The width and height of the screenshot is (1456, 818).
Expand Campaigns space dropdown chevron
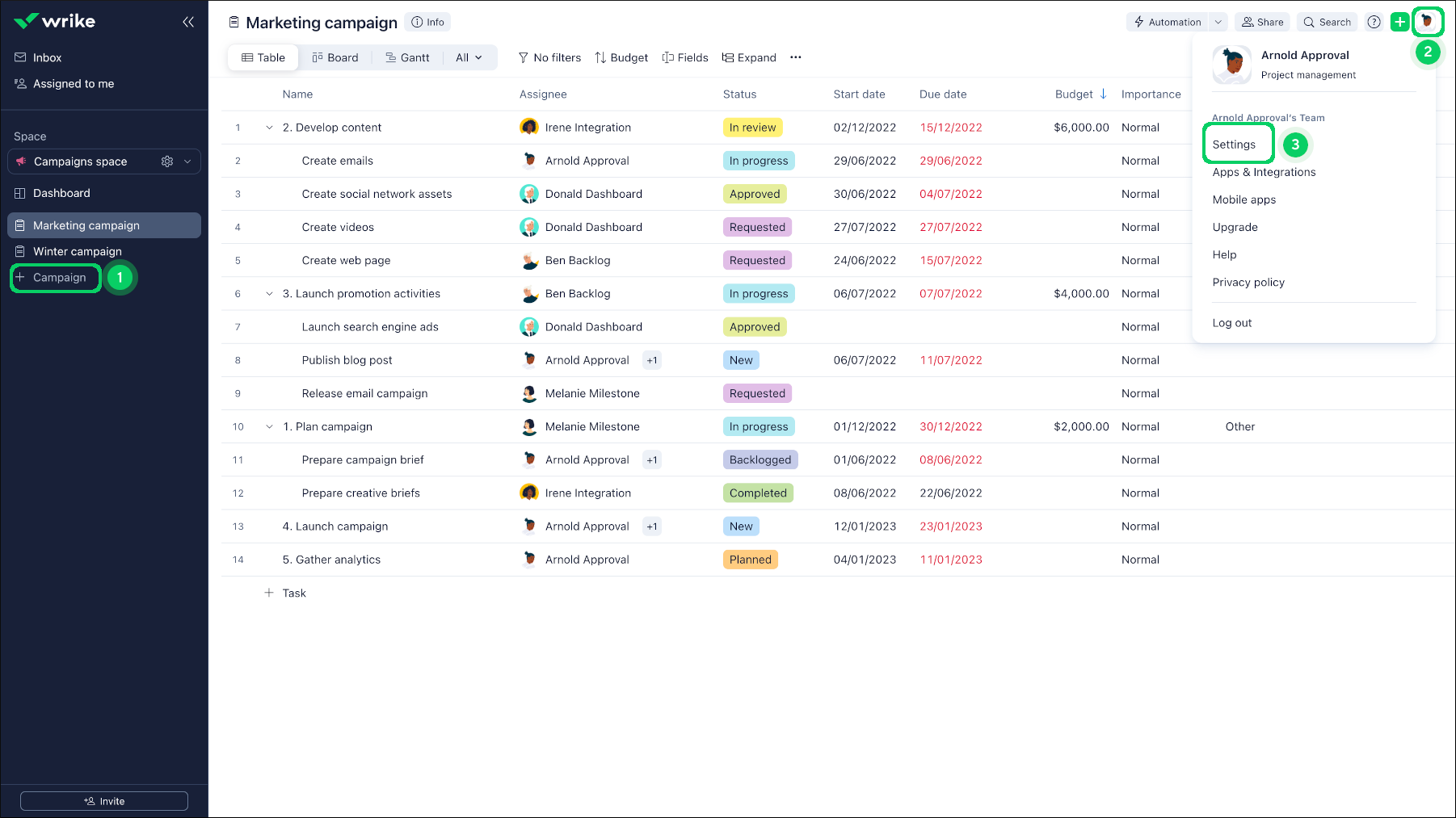pyautogui.click(x=187, y=162)
